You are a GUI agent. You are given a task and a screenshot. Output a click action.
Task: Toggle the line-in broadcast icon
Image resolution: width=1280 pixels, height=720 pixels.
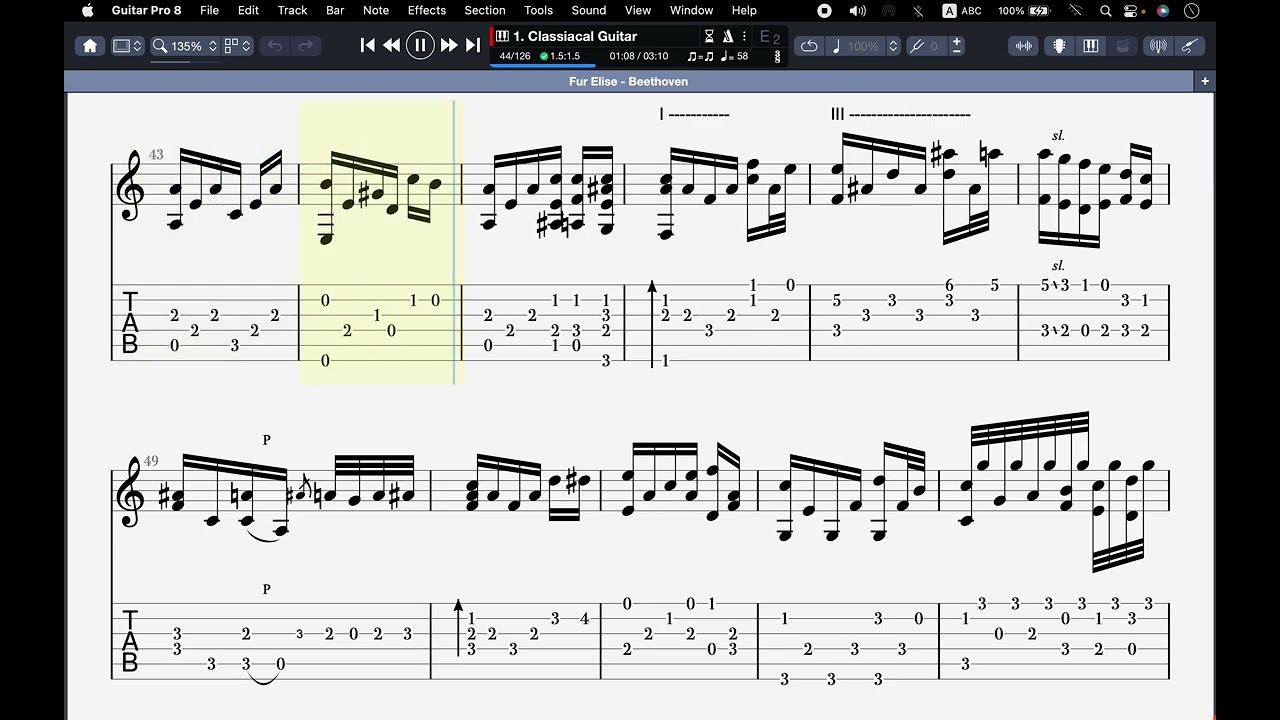[1158, 46]
